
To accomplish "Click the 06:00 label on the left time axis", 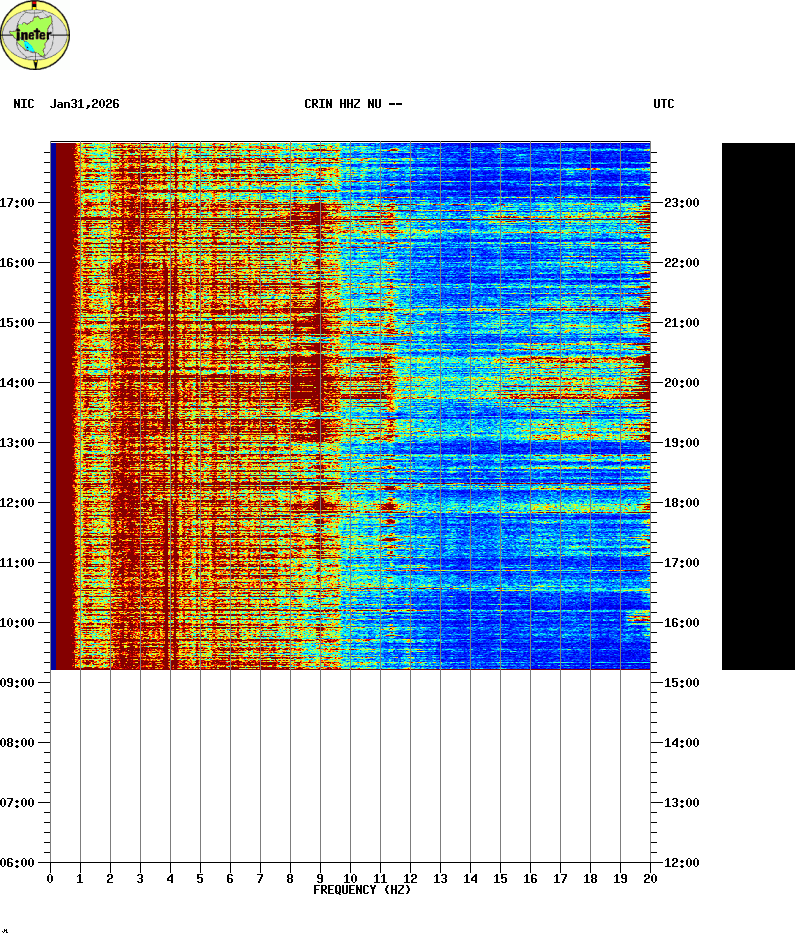I will pos(18,863).
